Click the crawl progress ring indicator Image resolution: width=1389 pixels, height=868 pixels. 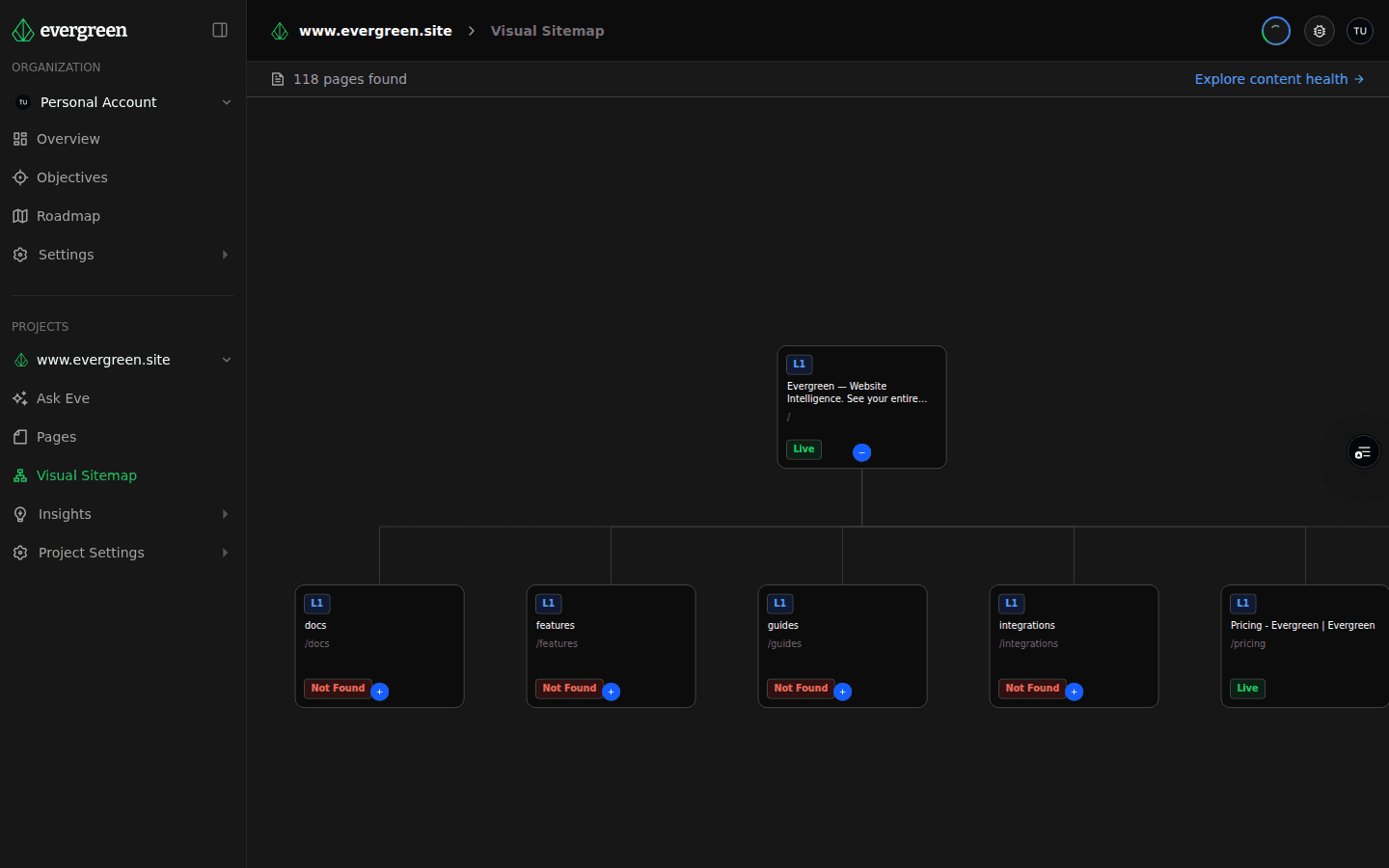pos(1275,30)
